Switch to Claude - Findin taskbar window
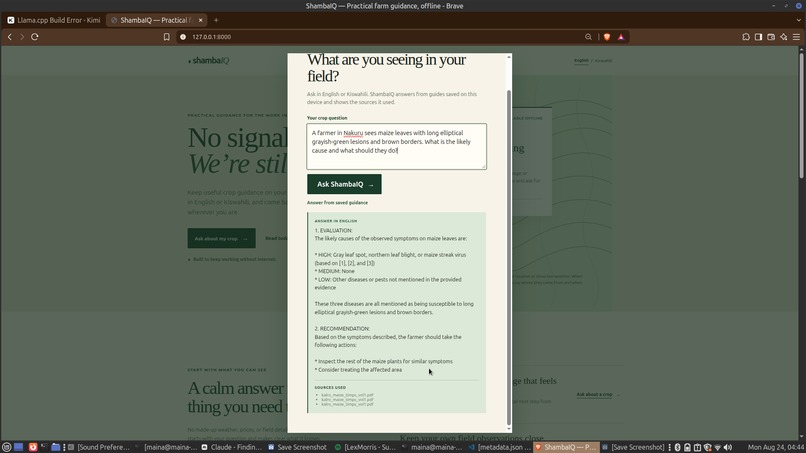Screen dimensions: 806x453 click(x=232, y=447)
